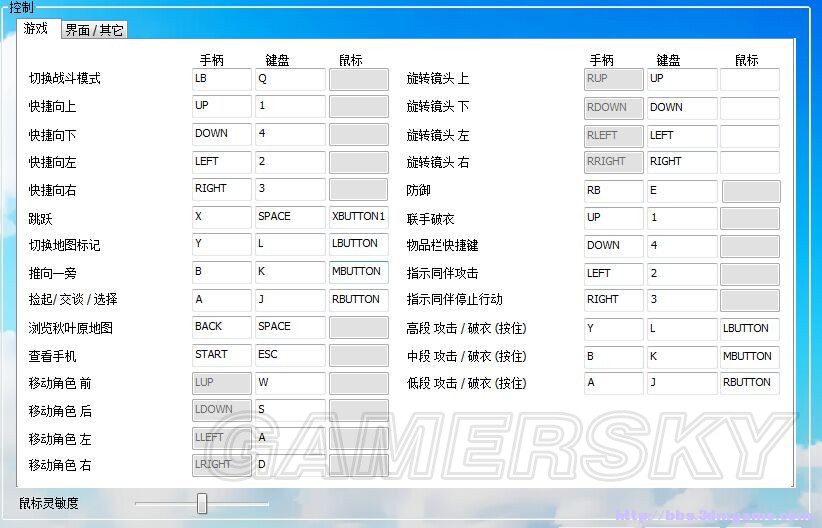This screenshot has height=528, width=822.
Task: Click 手柄 RB field for 防御
Action: click(x=614, y=191)
